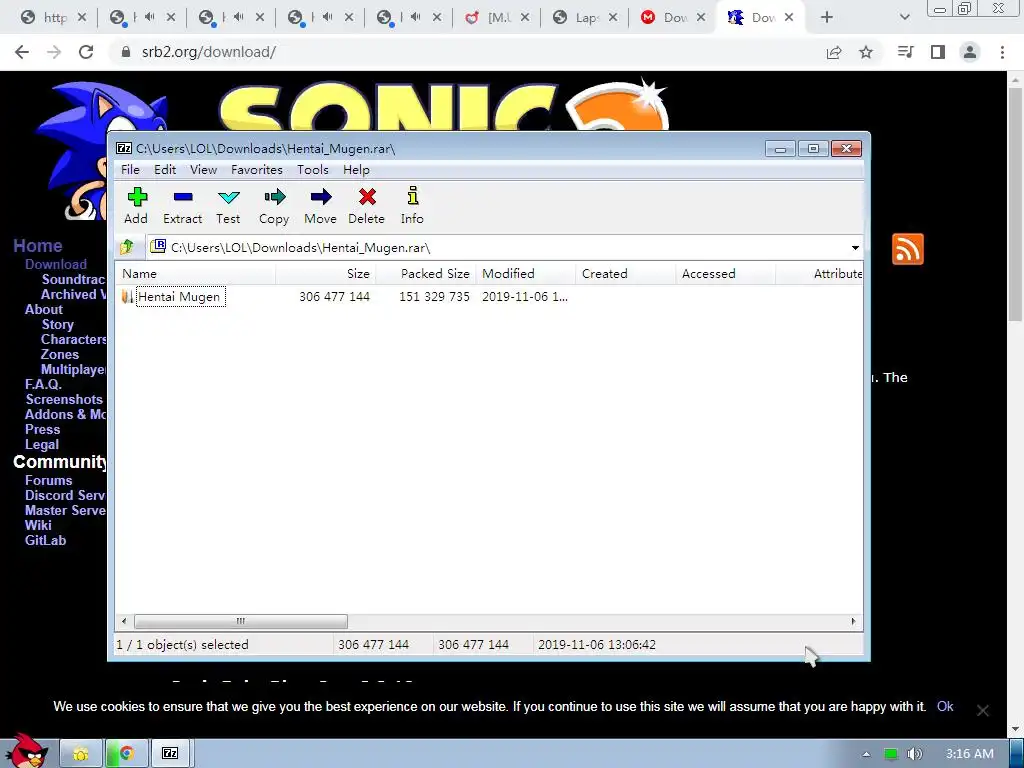Image resolution: width=1024 pixels, height=768 pixels.
Task: Open File Explorer from the taskbar
Action: (81, 754)
